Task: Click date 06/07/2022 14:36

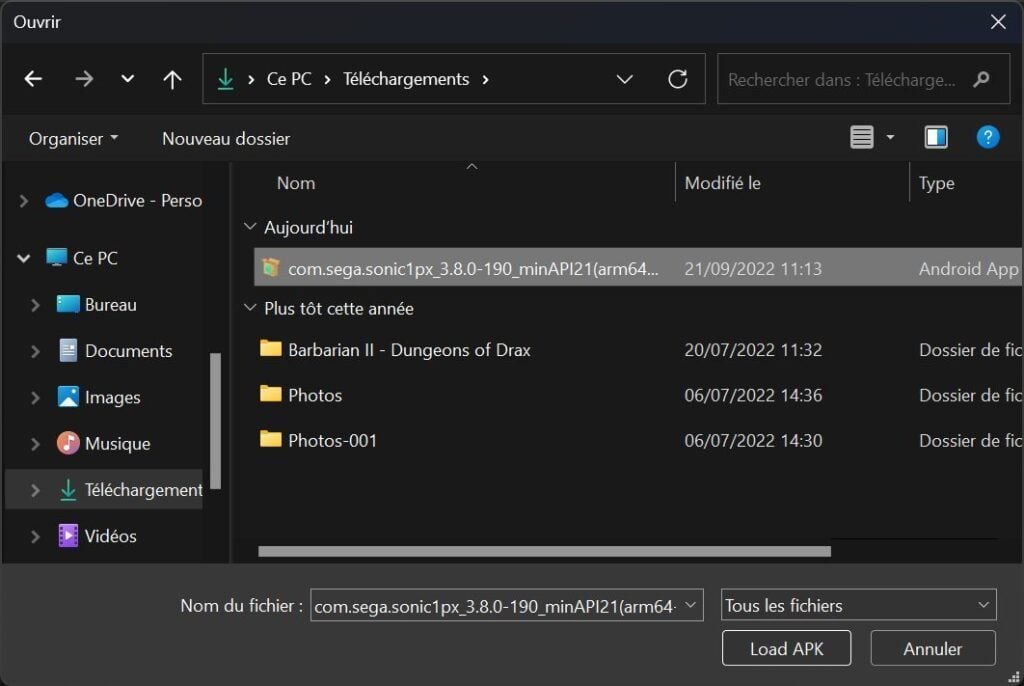Action: point(753,395)
